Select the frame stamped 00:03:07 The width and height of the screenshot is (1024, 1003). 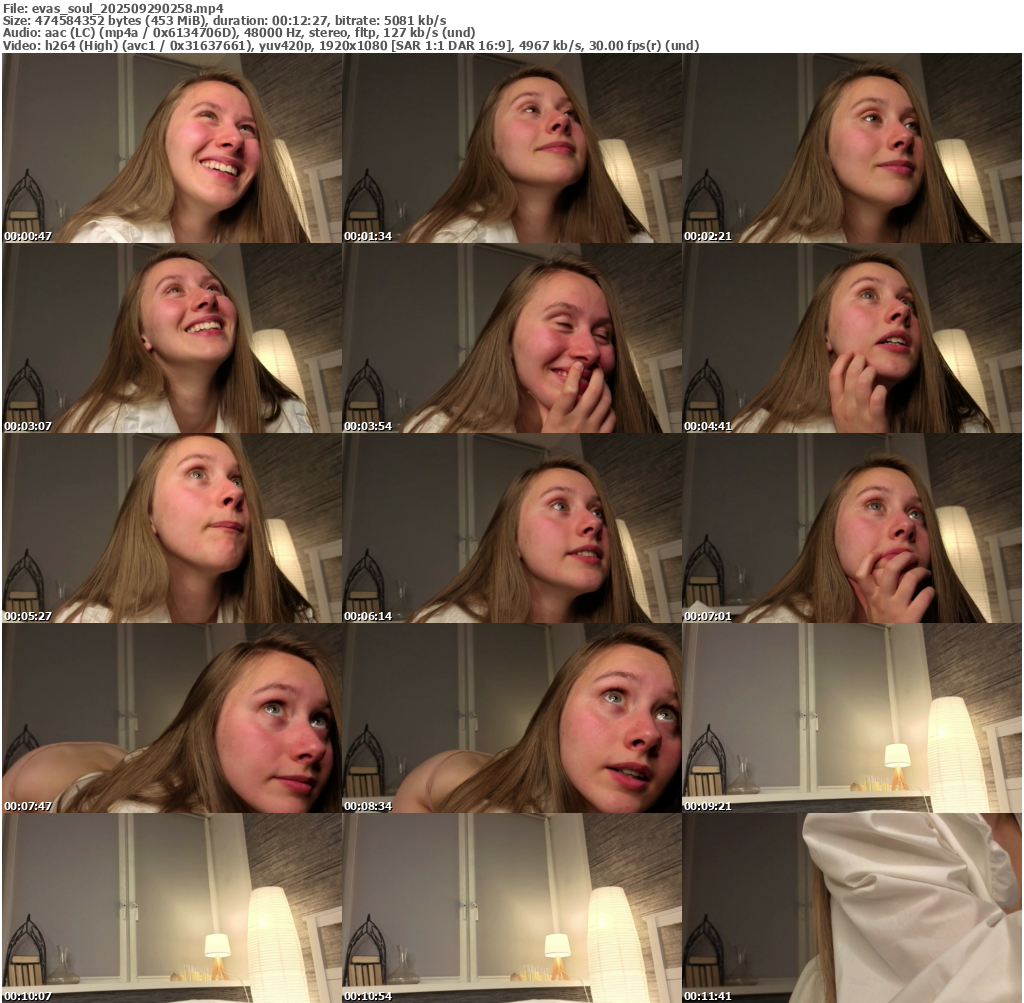[x=172, y=338]
